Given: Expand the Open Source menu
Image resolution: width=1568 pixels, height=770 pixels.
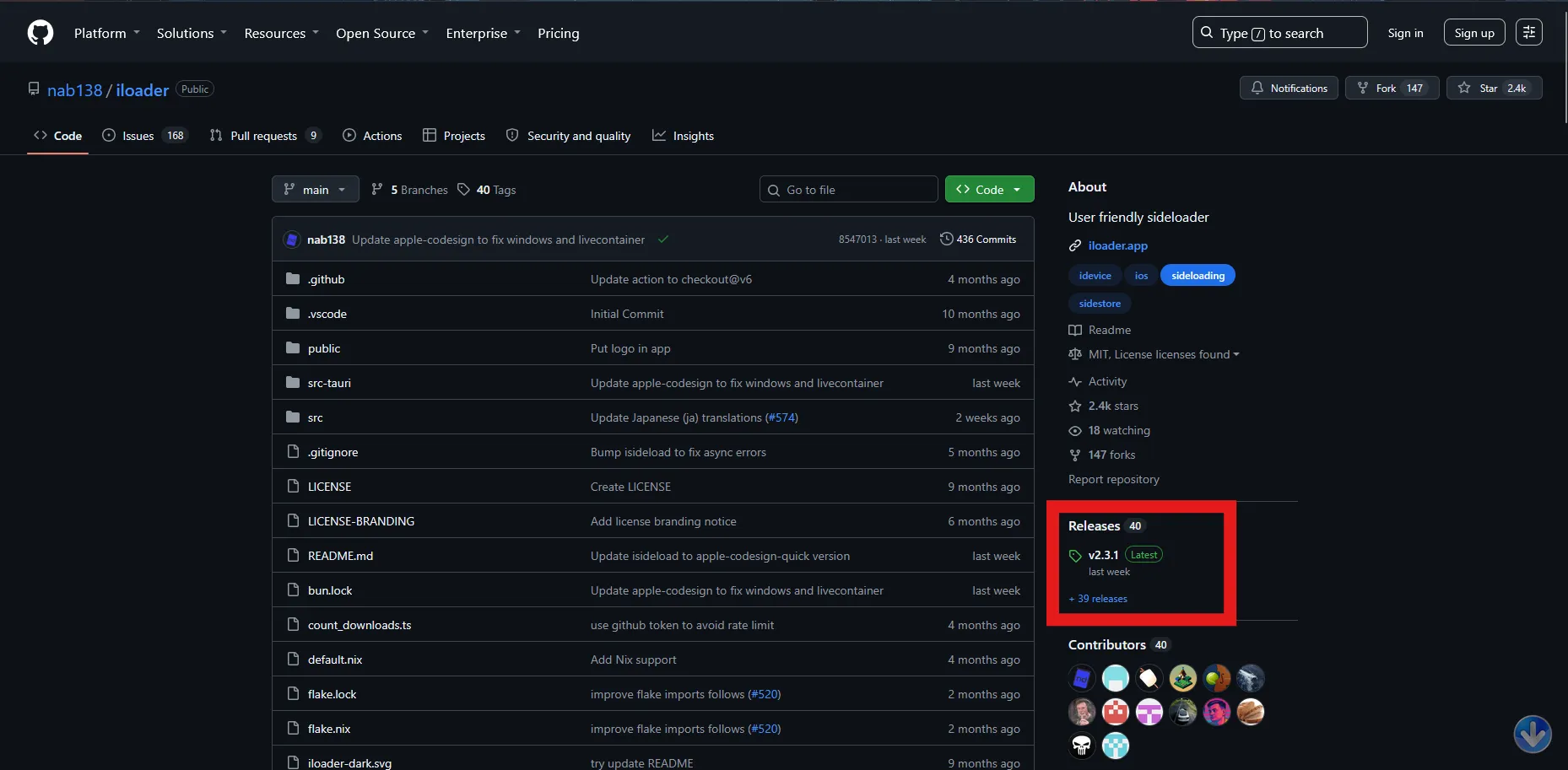Looking at the screenshot, I should [382, 33].
